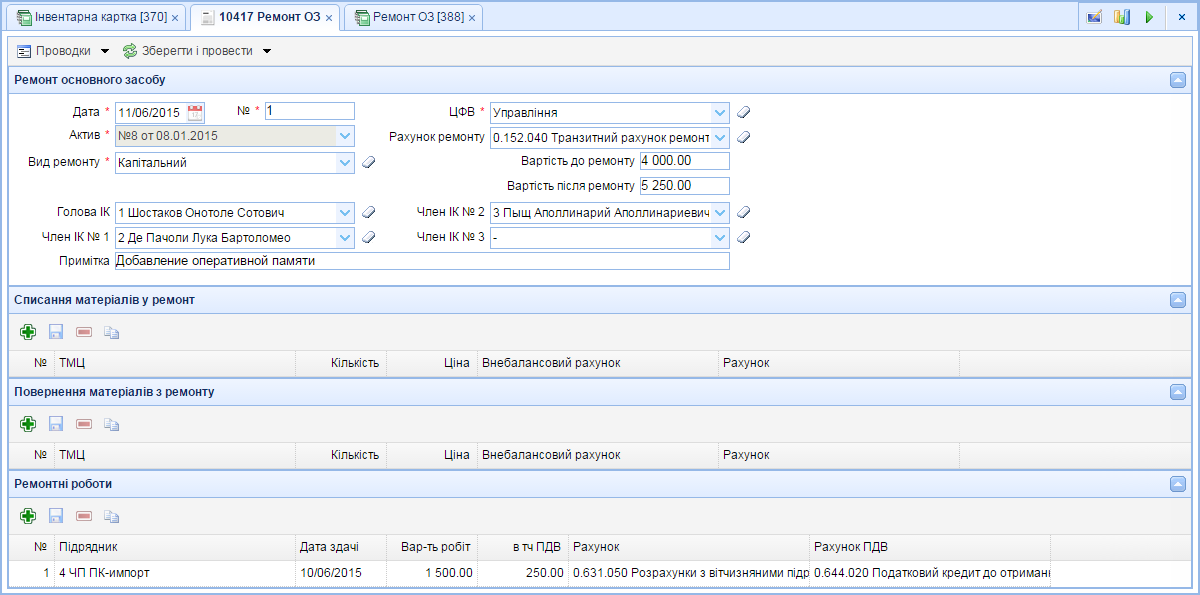1200x595 pixels.
Task: Collapse Ремонтні роботи panel
Action: tap(1178, 484)
